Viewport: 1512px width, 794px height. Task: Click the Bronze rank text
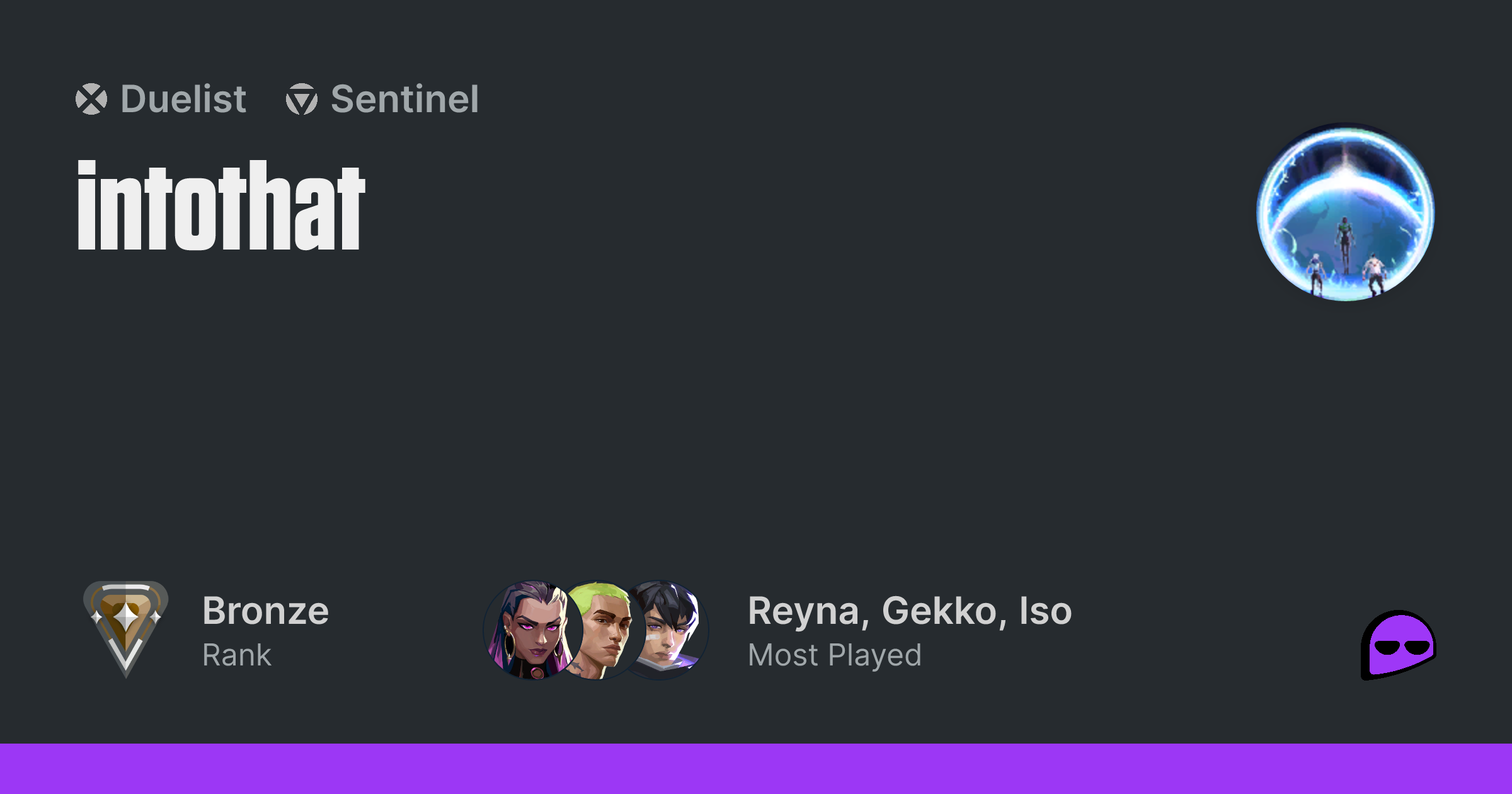click(265, 611)
